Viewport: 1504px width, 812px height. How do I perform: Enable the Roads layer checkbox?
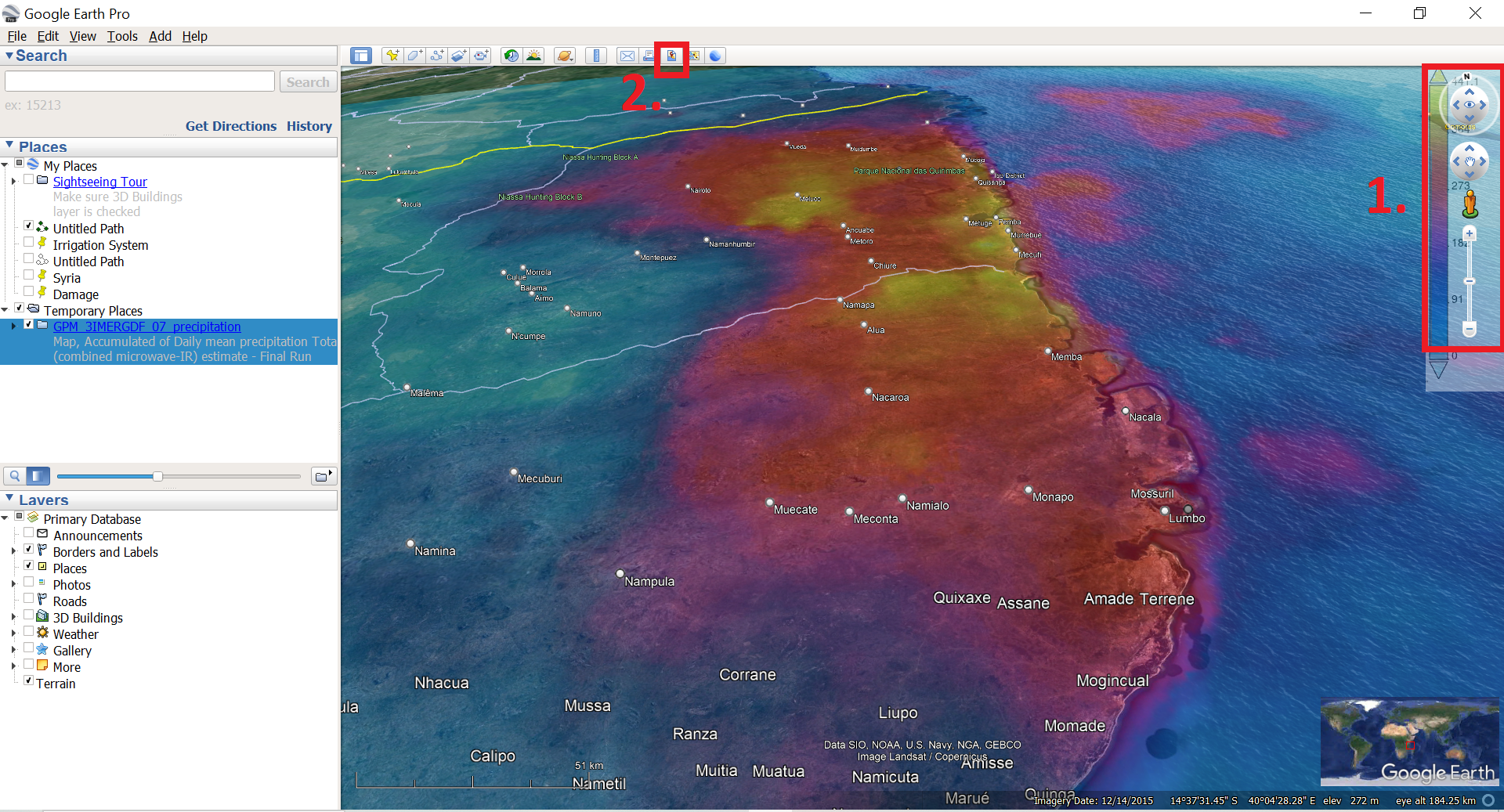tap(29, 598)
